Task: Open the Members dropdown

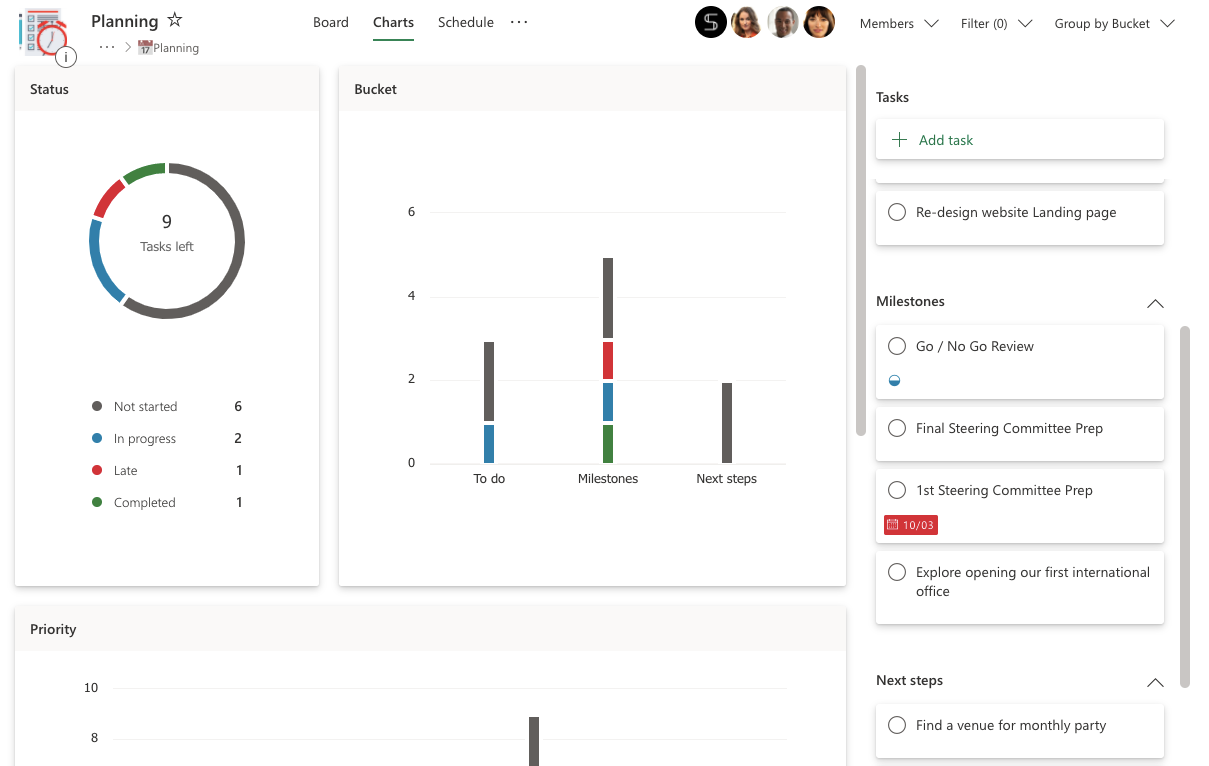Action: click(899, 23)
